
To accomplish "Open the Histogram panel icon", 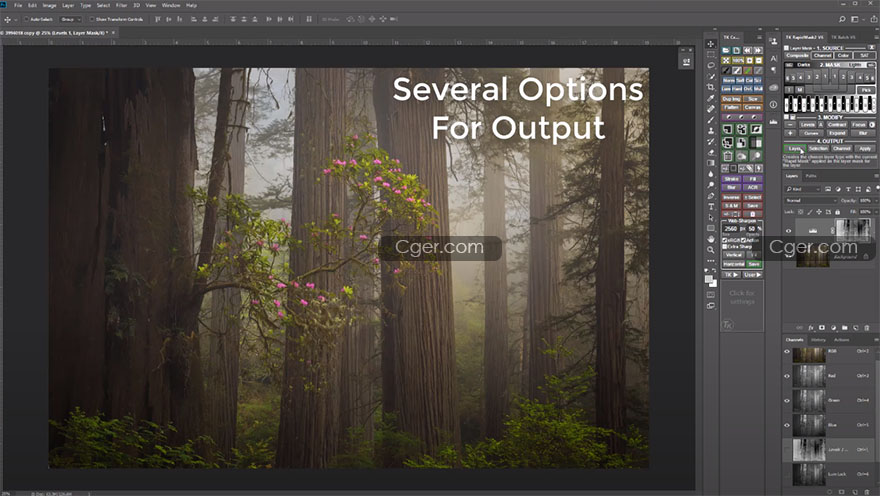I will (773, 122).
